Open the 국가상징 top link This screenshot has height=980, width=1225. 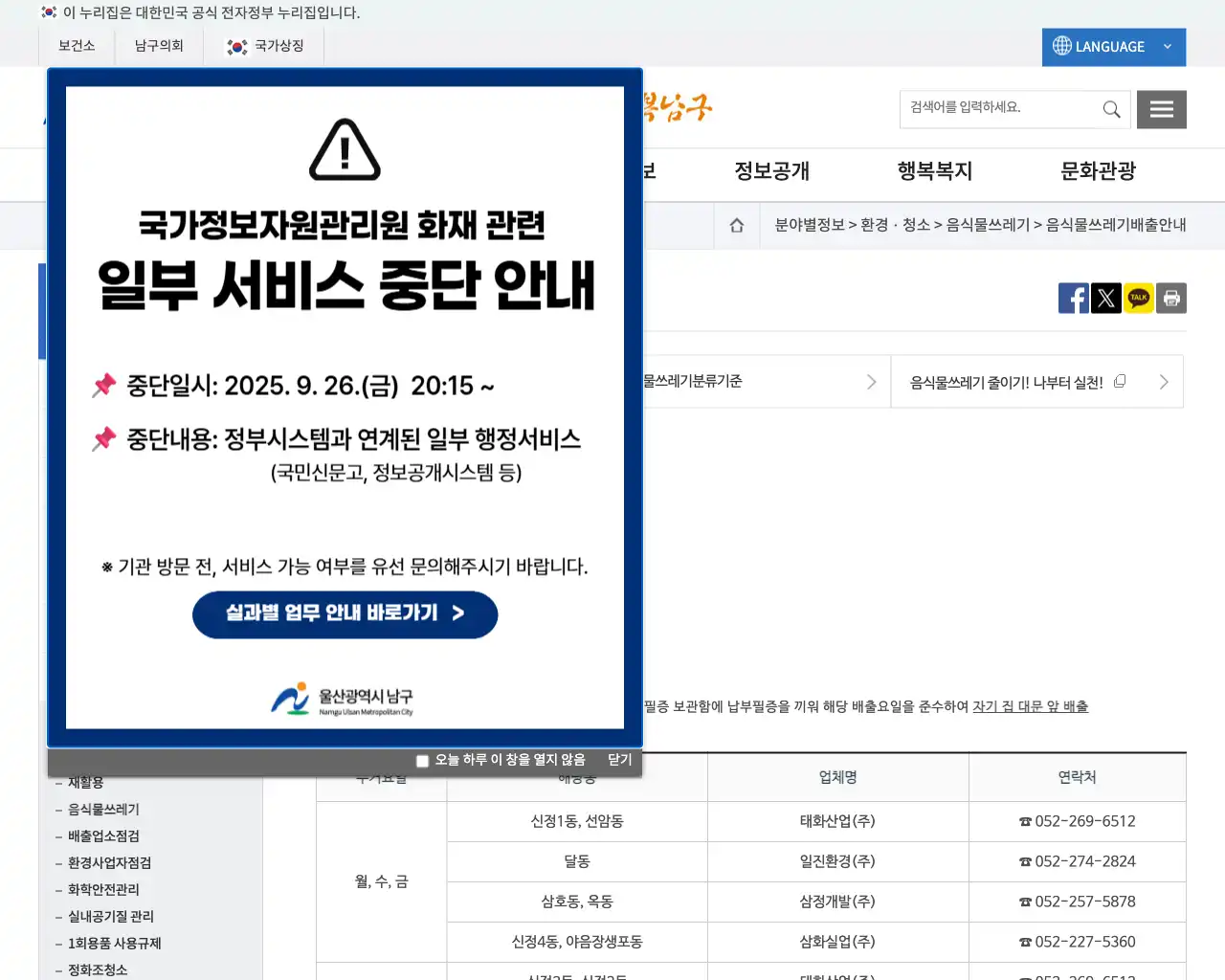(x=279, y=46)
